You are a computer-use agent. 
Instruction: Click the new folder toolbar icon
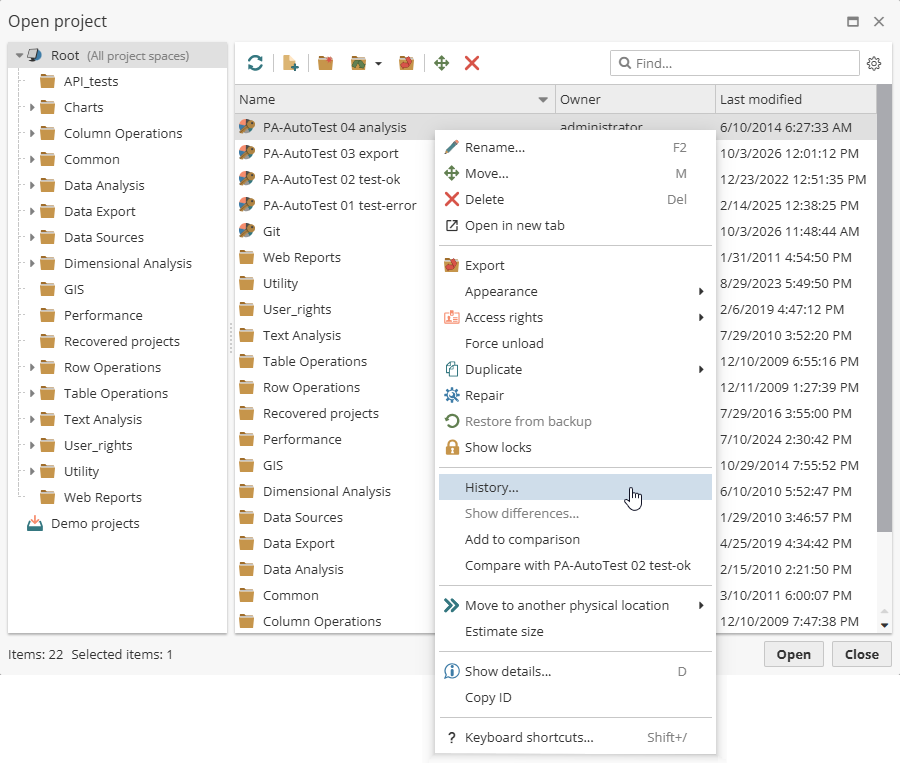click(x=325, y=63)
